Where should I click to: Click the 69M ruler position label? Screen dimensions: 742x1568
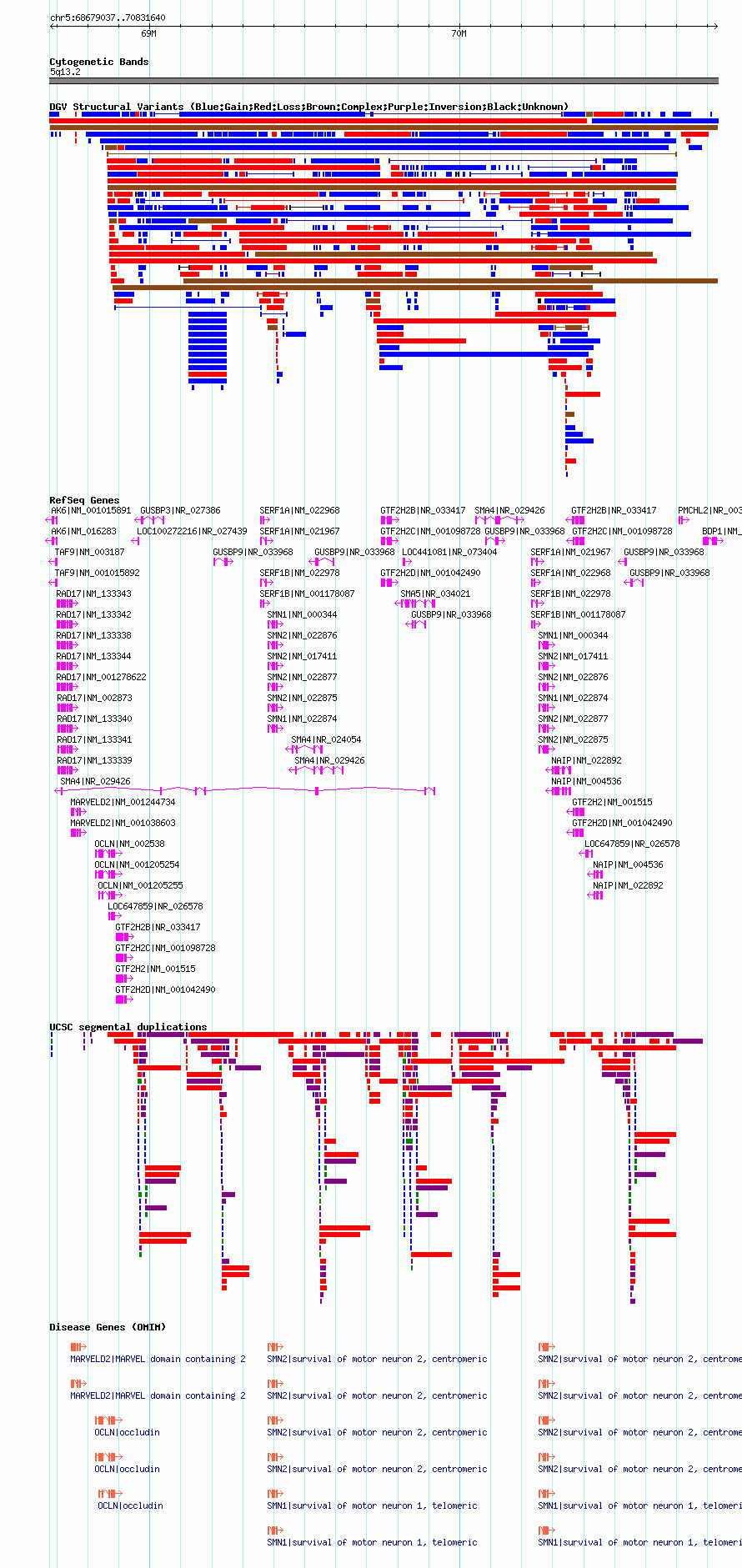tap(148, 34)
